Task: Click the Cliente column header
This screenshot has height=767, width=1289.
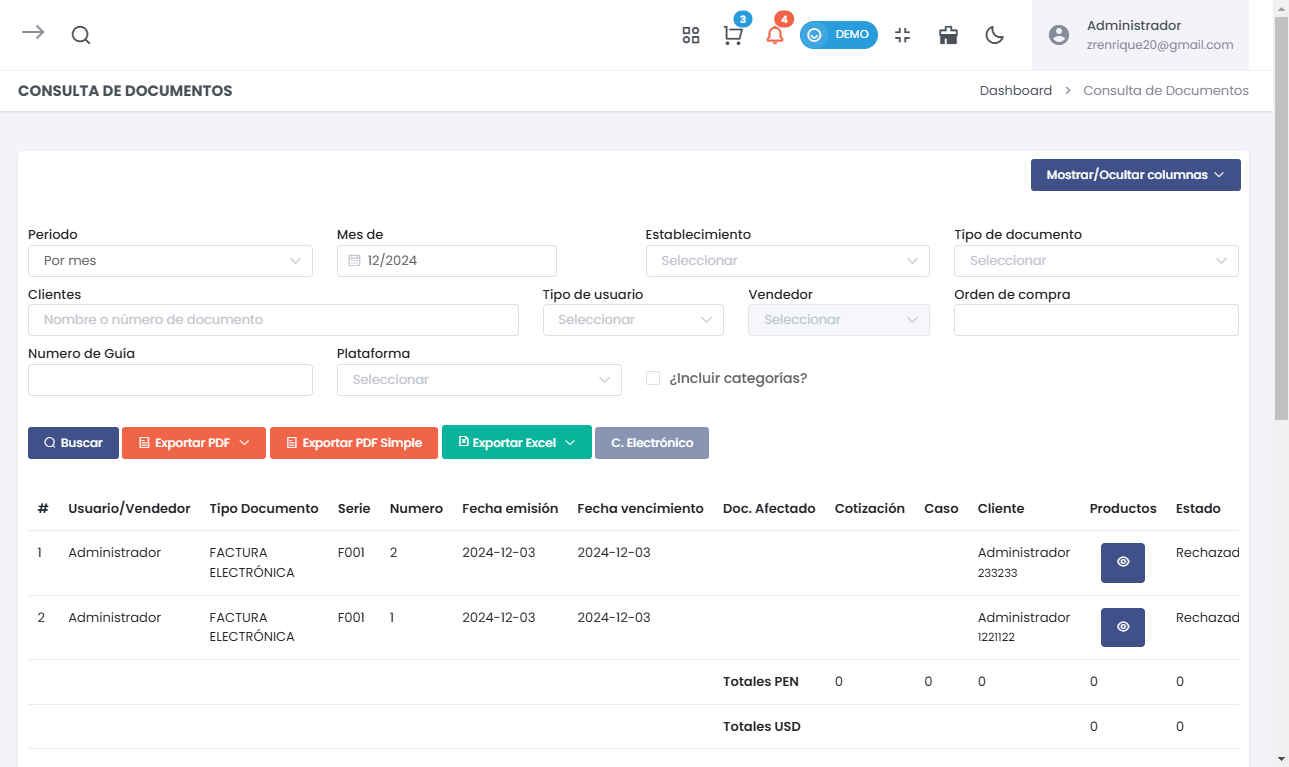Action: click(1001, 509)
